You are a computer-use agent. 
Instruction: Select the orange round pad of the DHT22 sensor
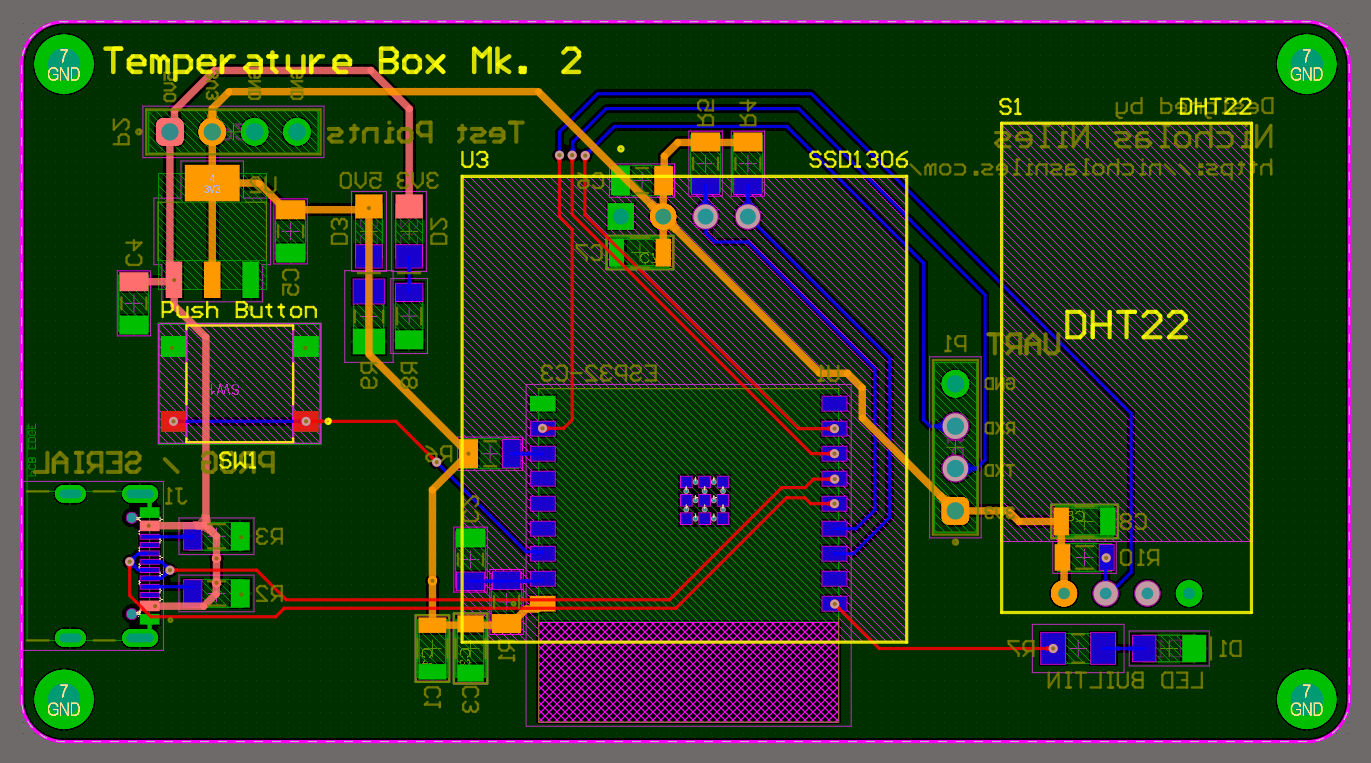(1063, 593)
